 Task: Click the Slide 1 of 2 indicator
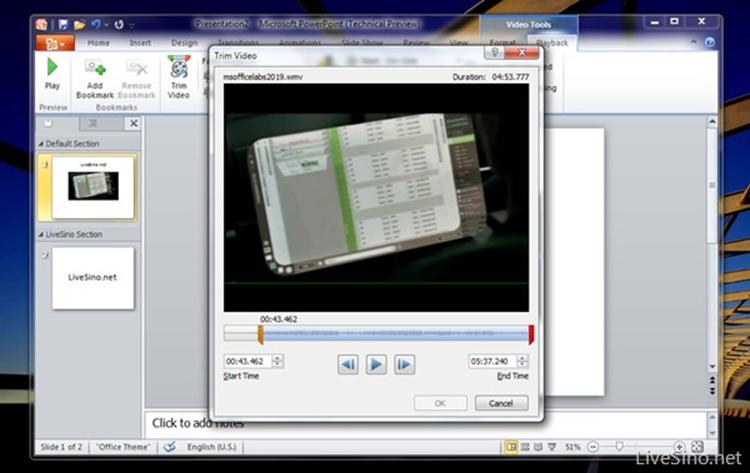61,447
